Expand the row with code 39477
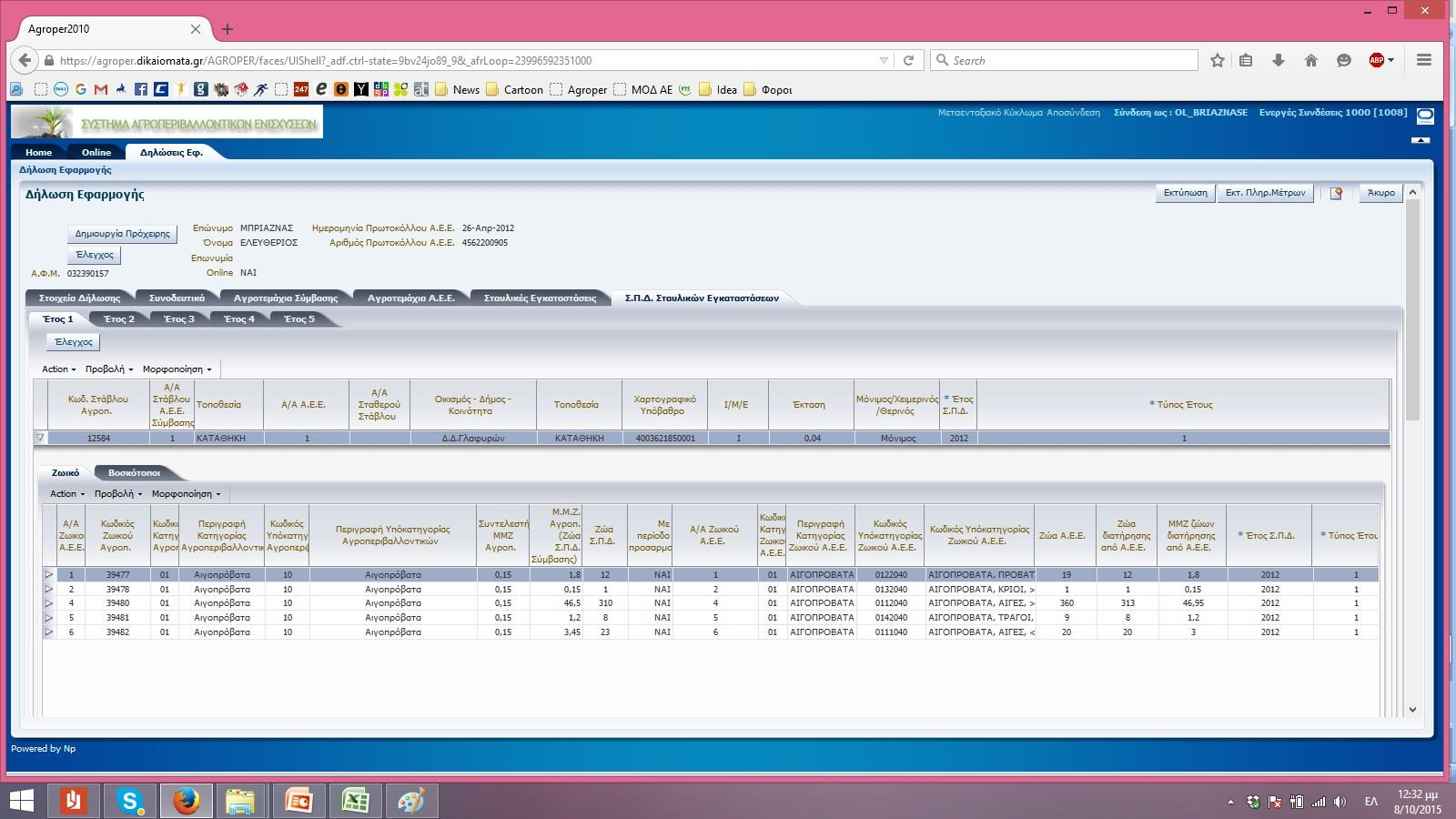The image size is (1456, 819). coord(49,575)
